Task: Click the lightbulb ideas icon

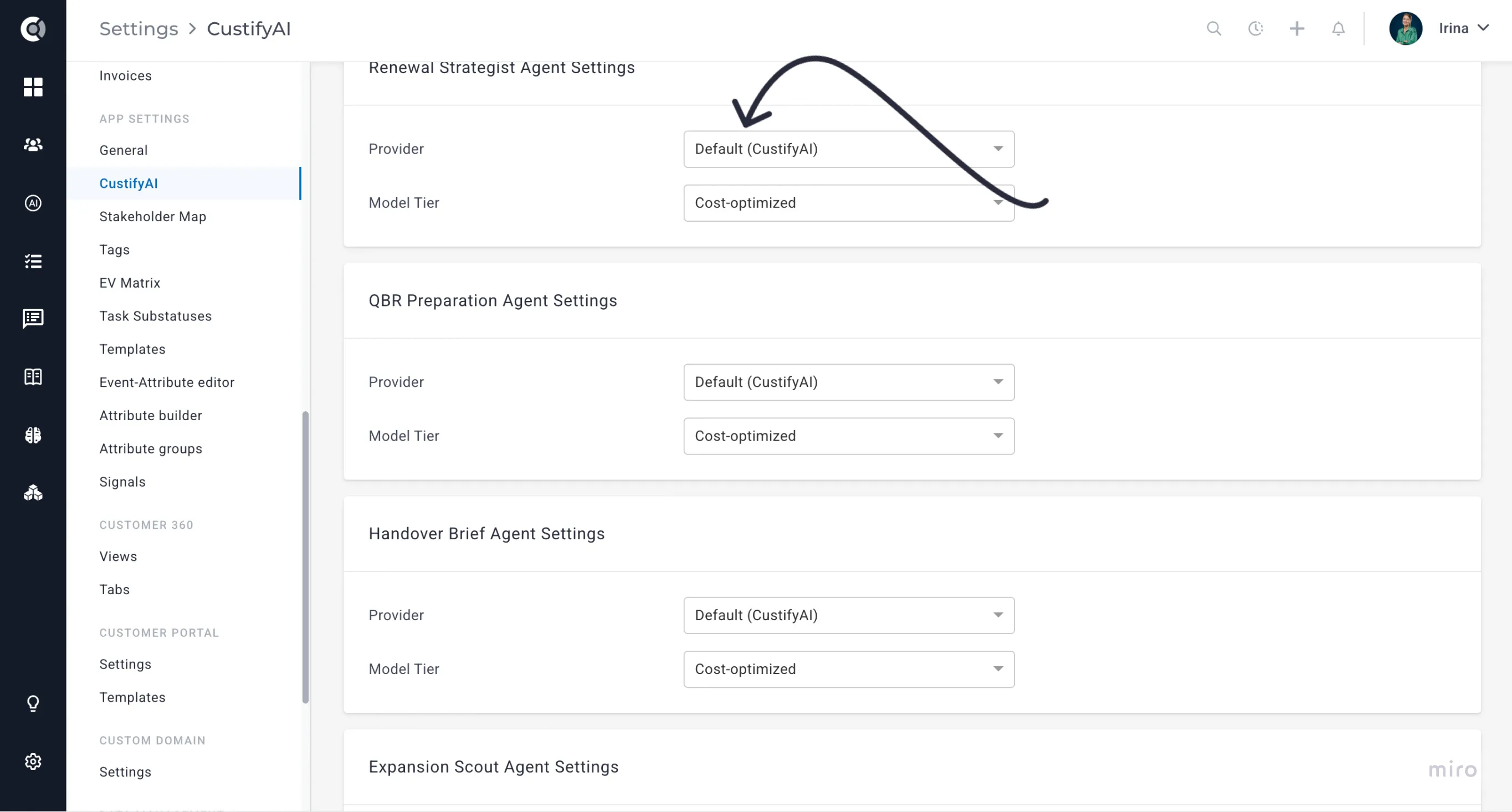Action: [33, 703]
